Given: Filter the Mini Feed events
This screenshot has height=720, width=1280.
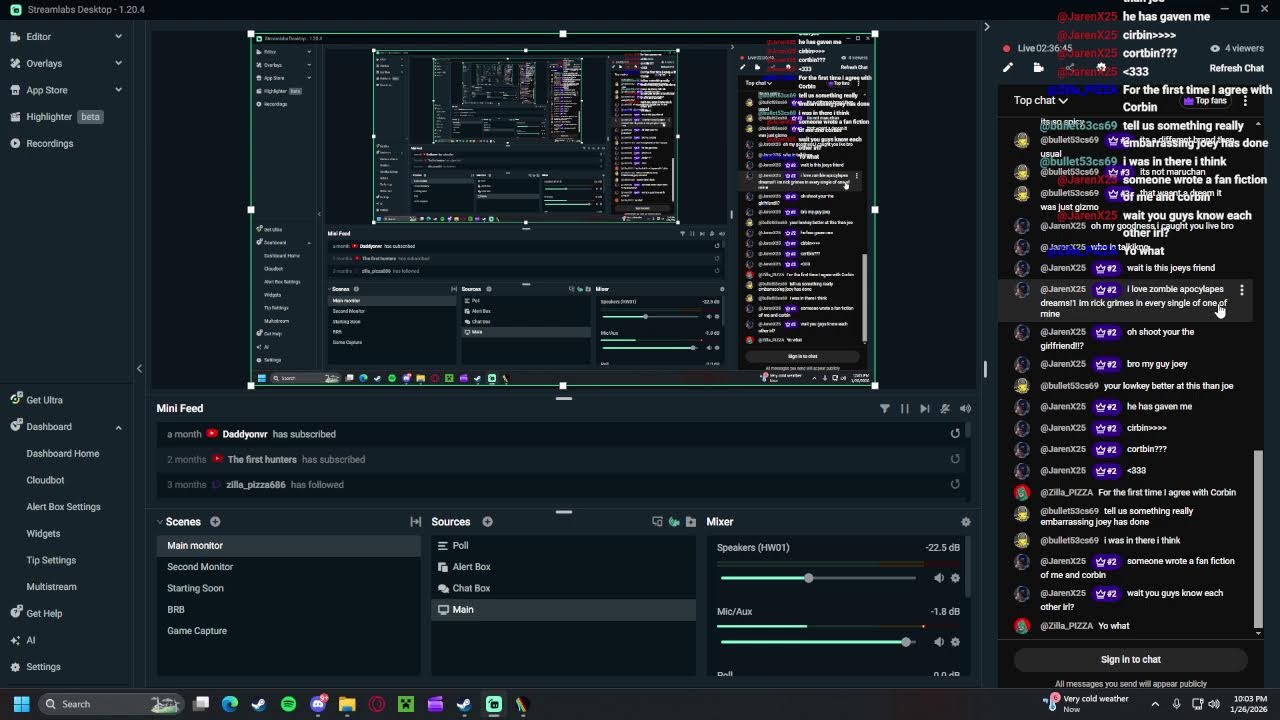Looking at the screenshot, I should tap(884, 409).
